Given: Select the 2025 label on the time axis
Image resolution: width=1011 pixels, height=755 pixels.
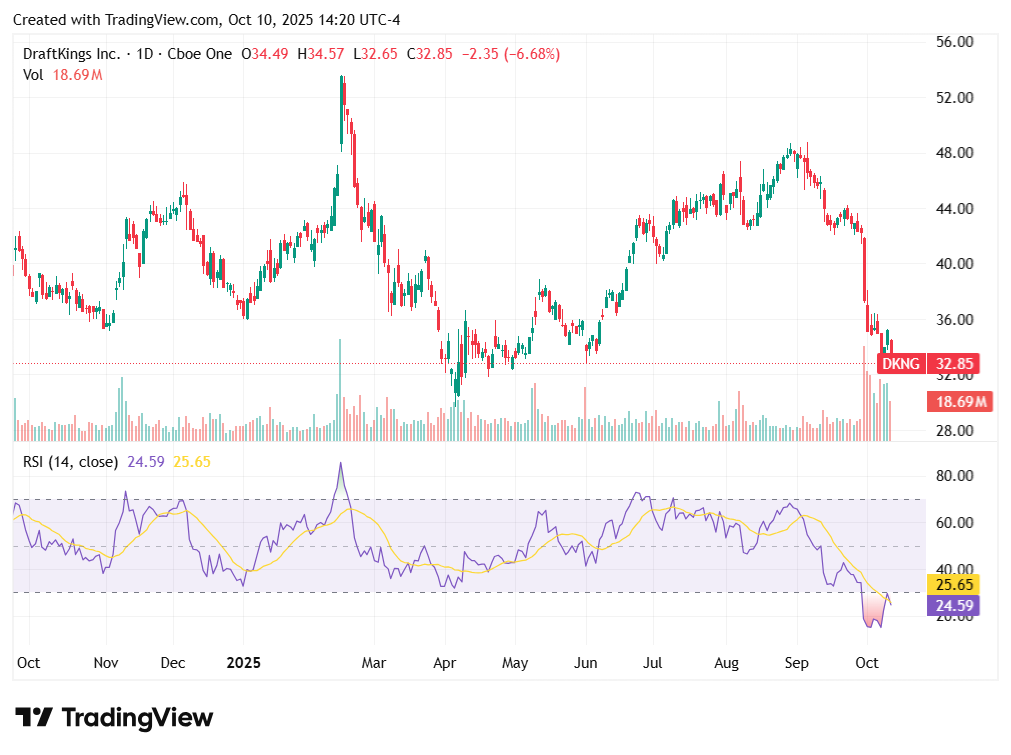Looking at the screenshot, I should pos(244,663).
